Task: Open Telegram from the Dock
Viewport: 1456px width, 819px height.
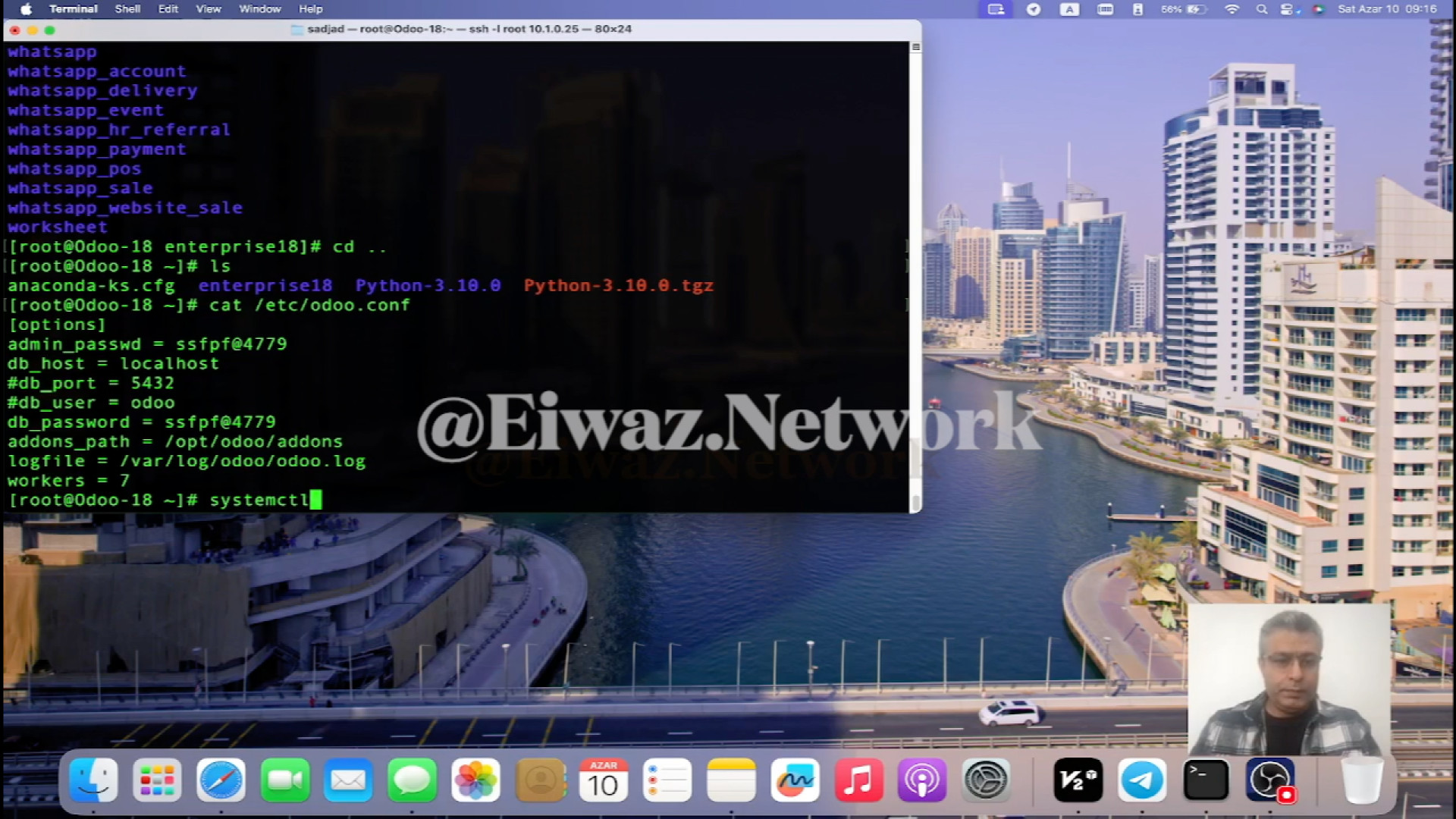Action: click(1142, 780)
